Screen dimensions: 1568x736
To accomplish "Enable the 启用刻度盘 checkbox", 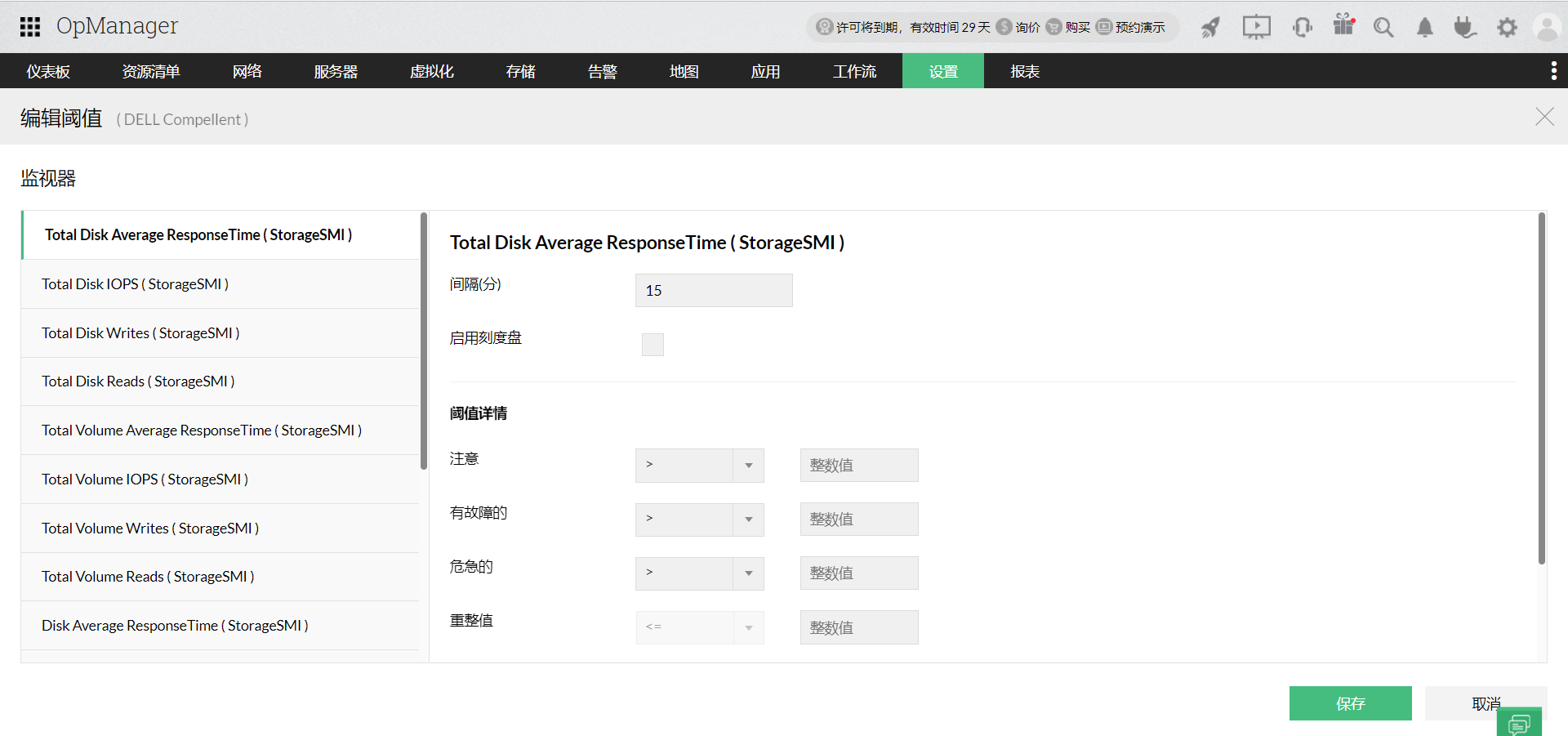I will [653, 344].
